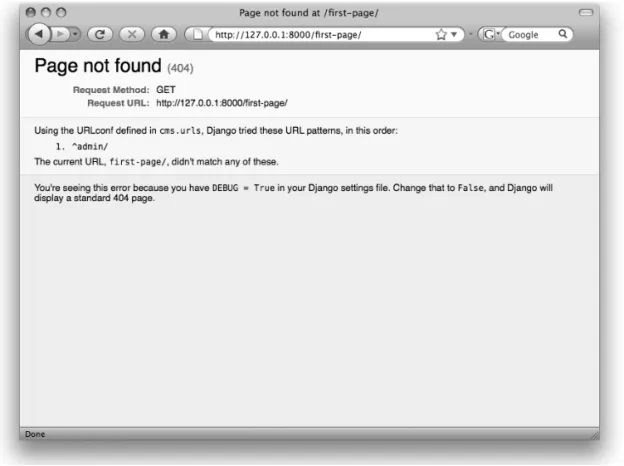Click the window resize grip corner
The height and width of the screenshot is (466, 624).
(595, 435)
